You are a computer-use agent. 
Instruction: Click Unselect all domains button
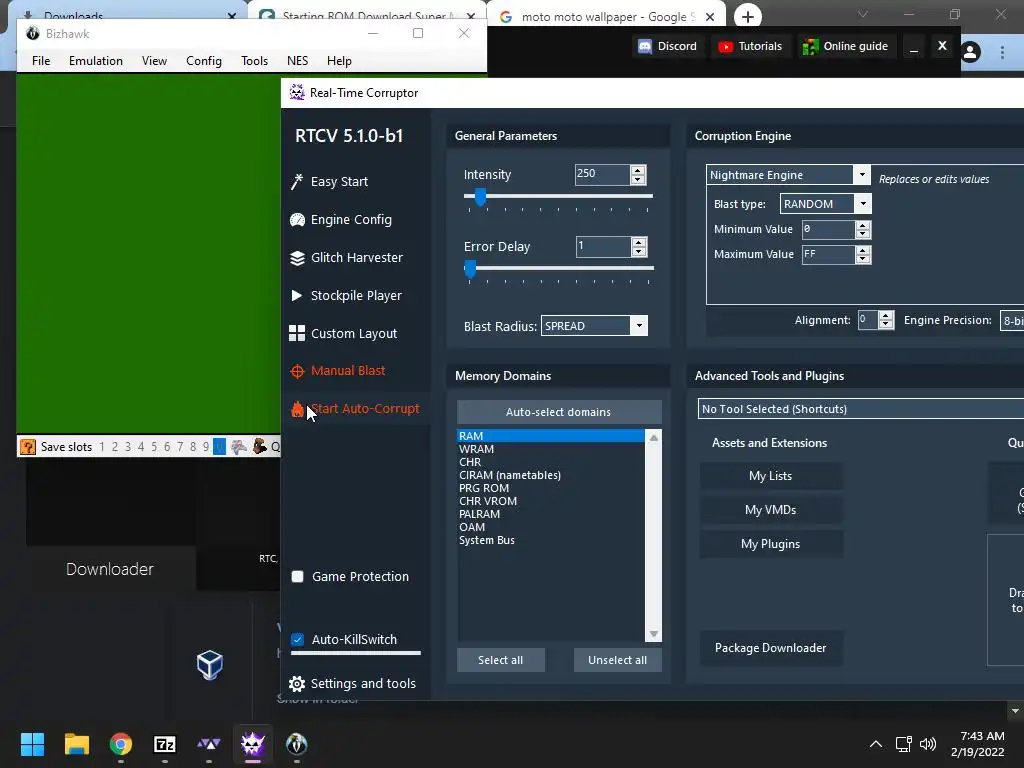coord(617,660)
